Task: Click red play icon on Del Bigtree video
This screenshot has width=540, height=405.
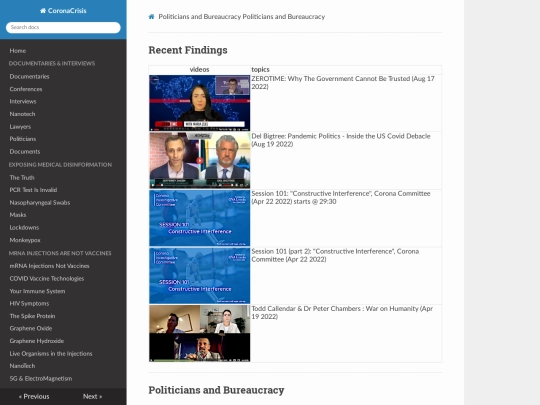Action: tap(200, 160)
